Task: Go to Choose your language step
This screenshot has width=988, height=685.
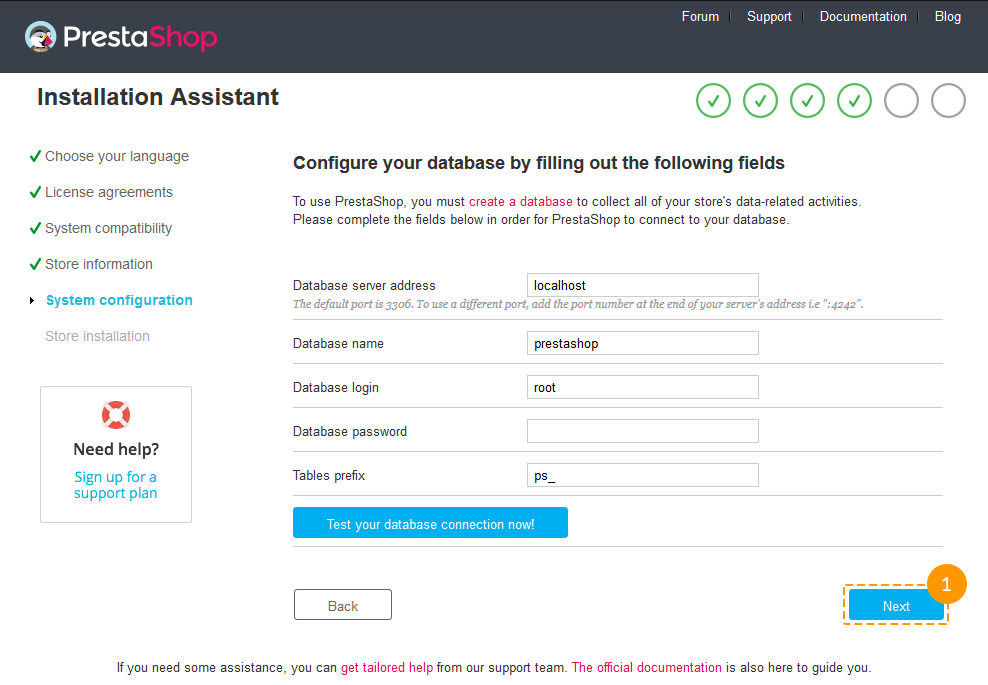Action: click(117, 156)
